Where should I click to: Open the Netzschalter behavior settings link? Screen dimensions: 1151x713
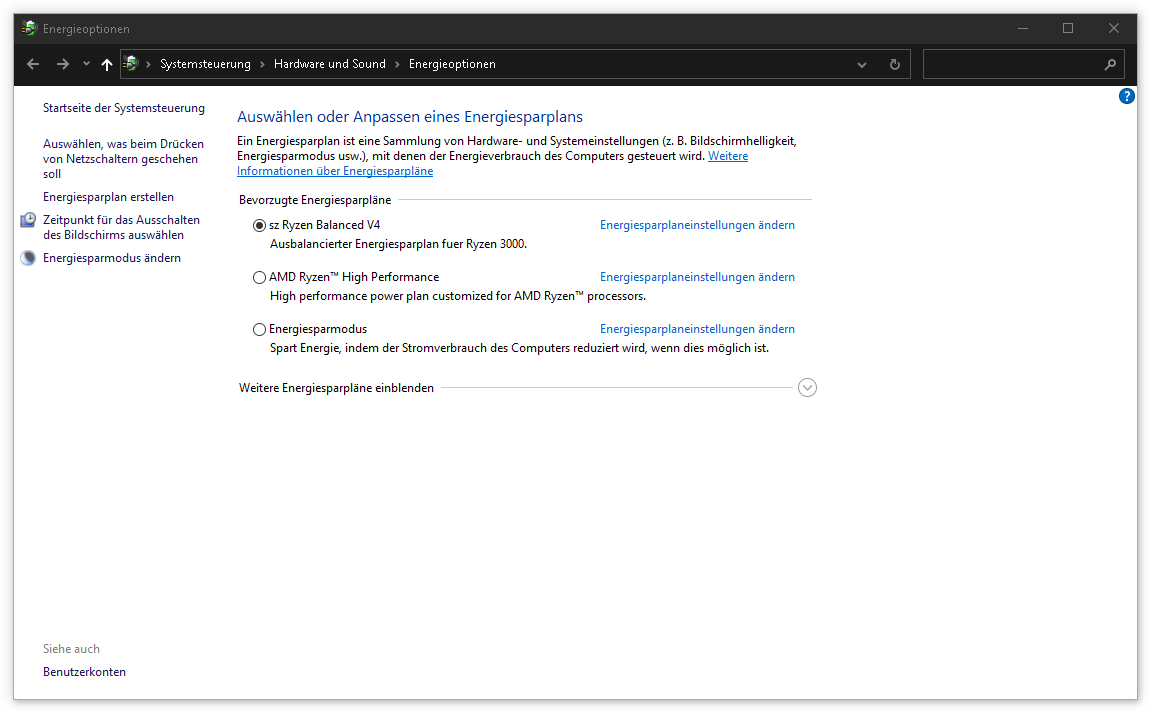coord(123,159)
